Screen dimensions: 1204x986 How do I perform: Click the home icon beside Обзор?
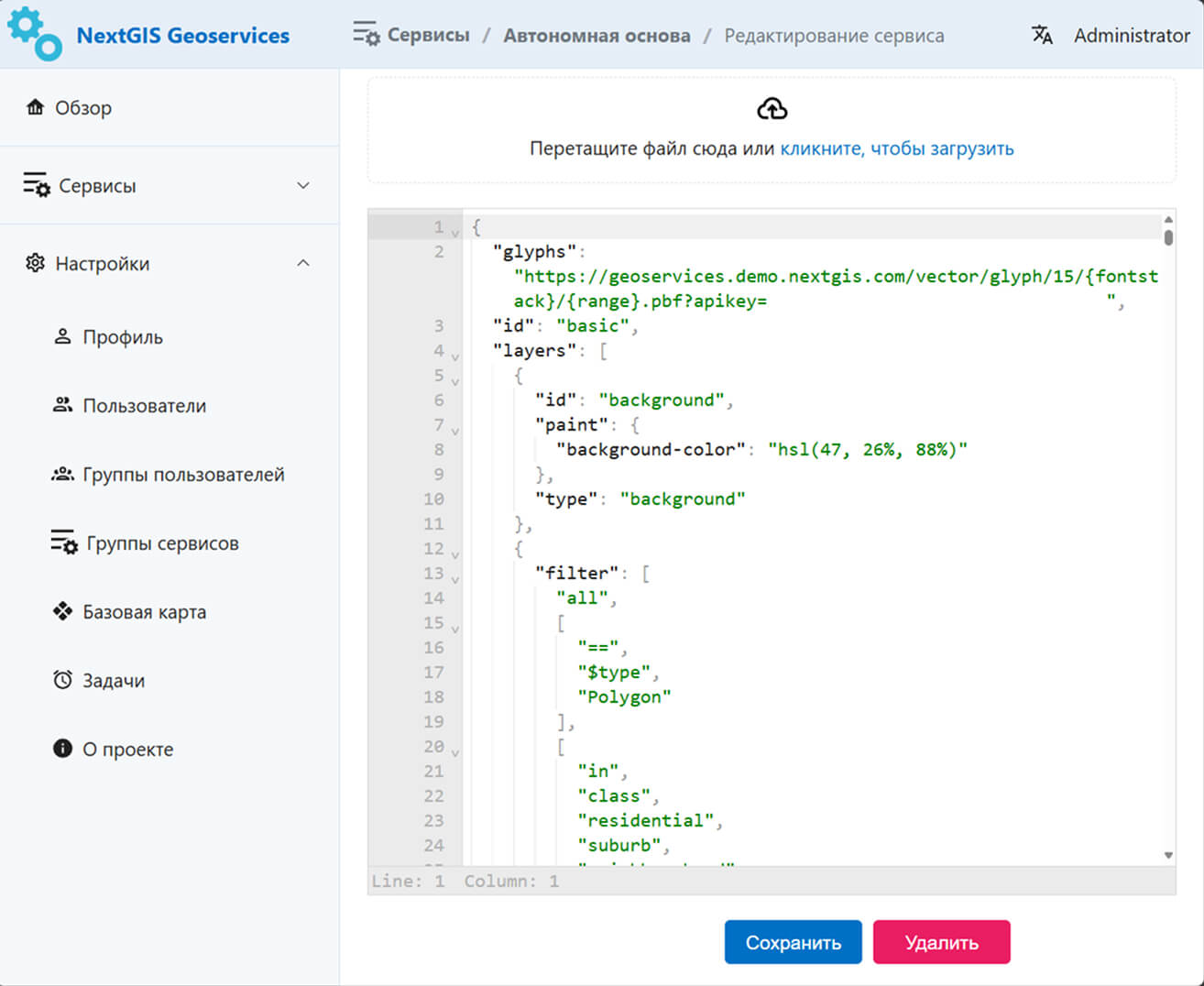coord(35,107)
